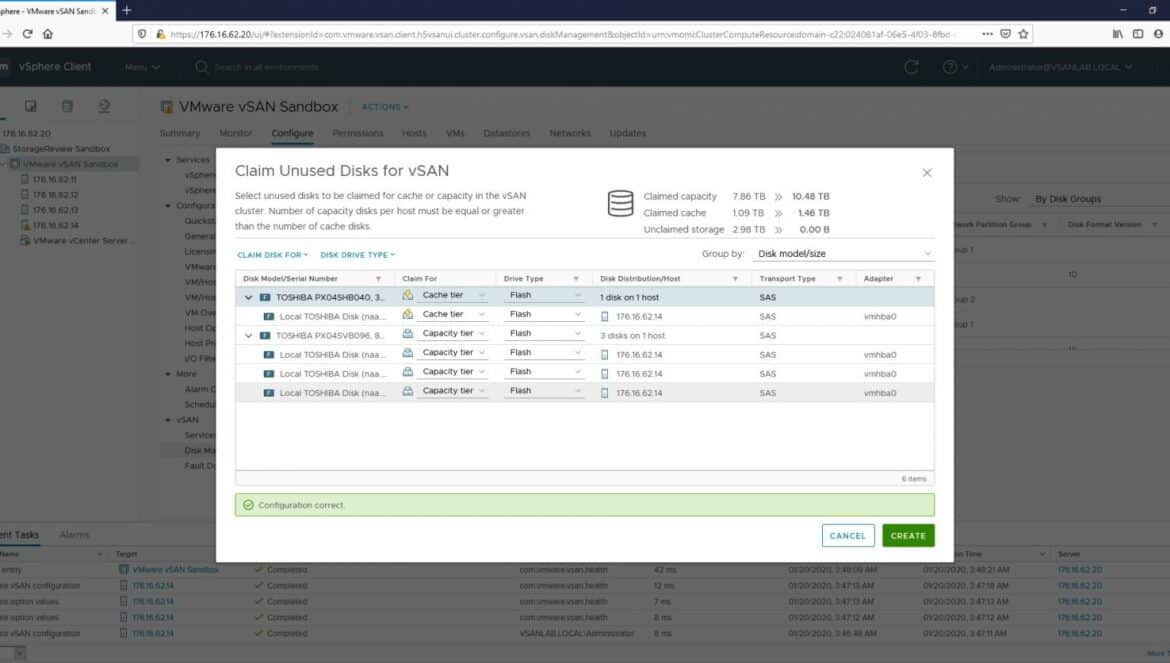This screenshot has height=663, width=1170.
Task: Switch to the Monitor tab
Action: pos(236,133)
